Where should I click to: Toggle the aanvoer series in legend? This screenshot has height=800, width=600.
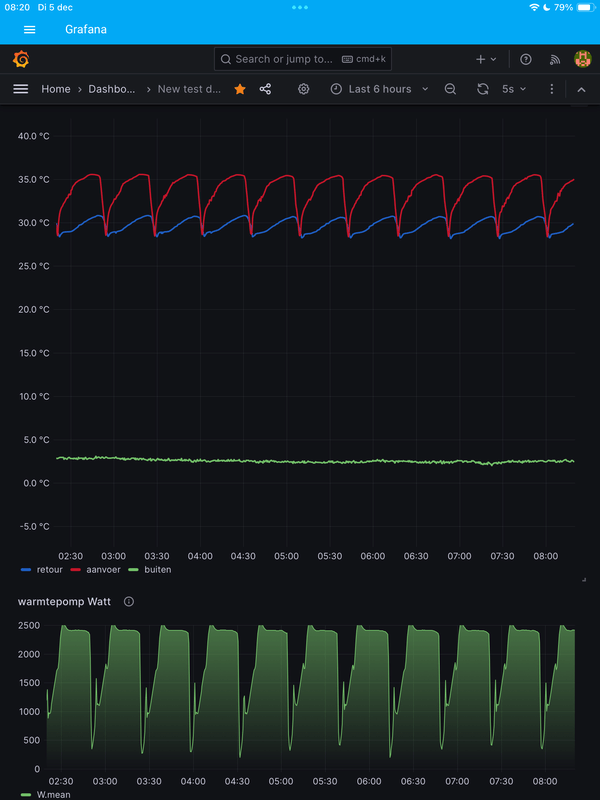tap(103, 569)
